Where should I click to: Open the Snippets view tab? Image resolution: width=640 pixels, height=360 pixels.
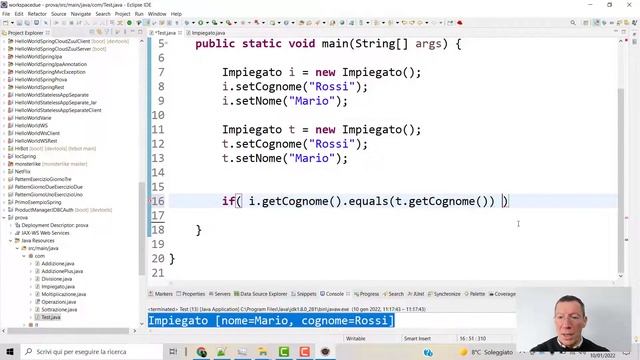pos(304,294)
